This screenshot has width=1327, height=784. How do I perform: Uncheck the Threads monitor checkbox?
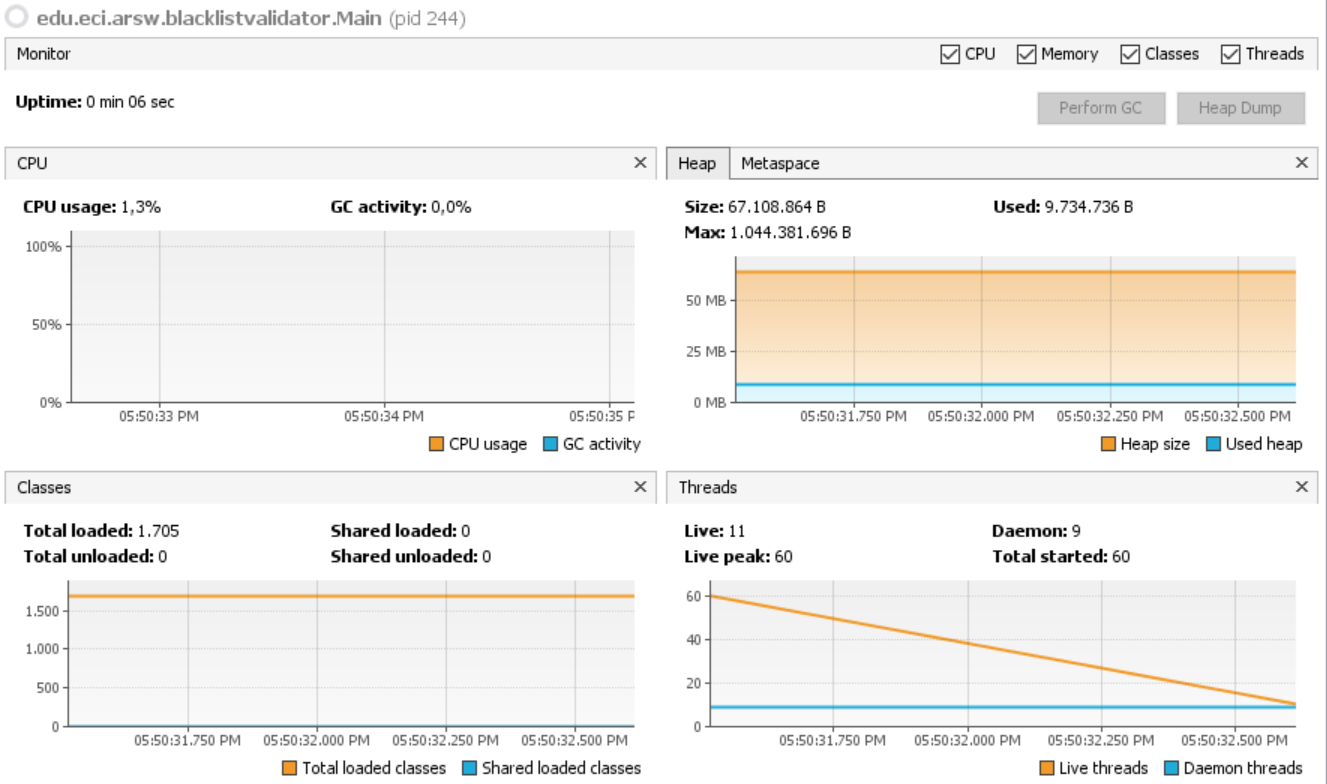pos(1230,55)
